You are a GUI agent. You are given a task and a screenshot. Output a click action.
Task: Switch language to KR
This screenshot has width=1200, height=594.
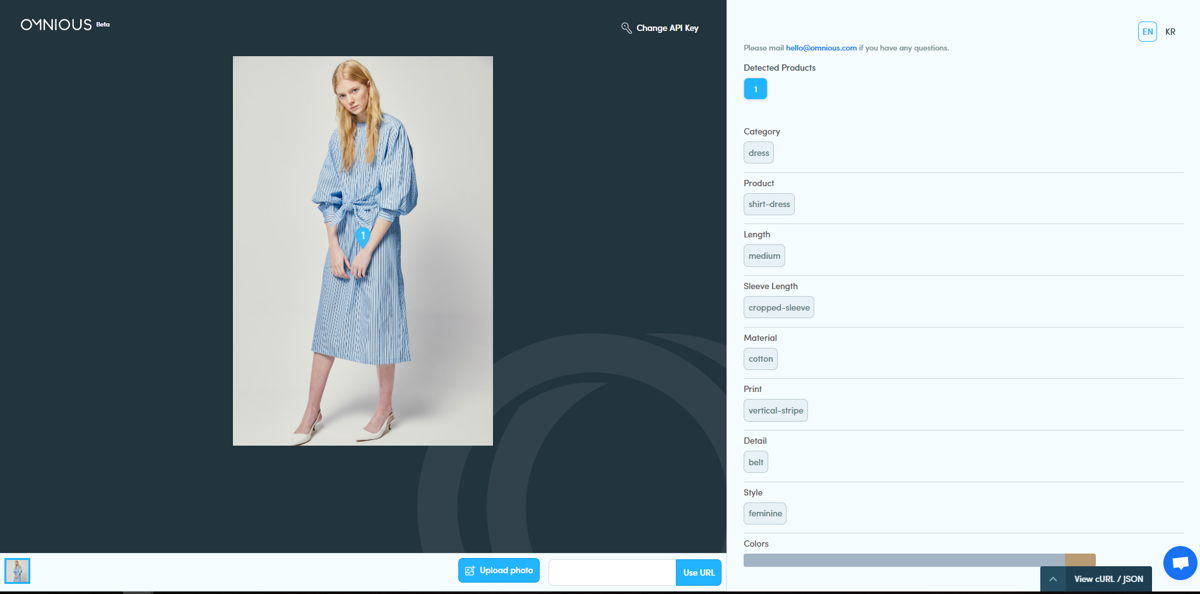click(1170, 32)
